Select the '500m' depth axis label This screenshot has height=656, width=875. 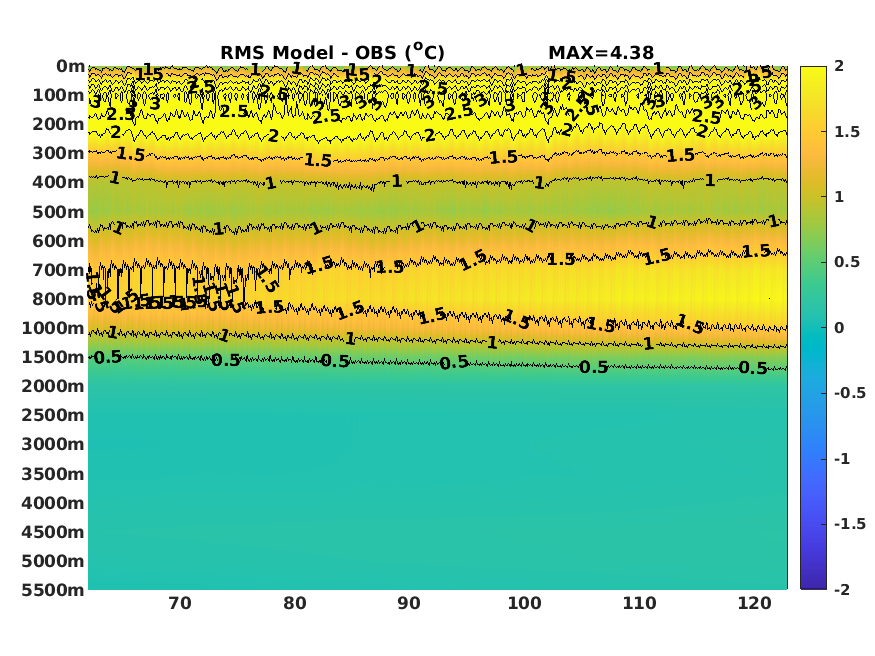(x=58, y=212)
